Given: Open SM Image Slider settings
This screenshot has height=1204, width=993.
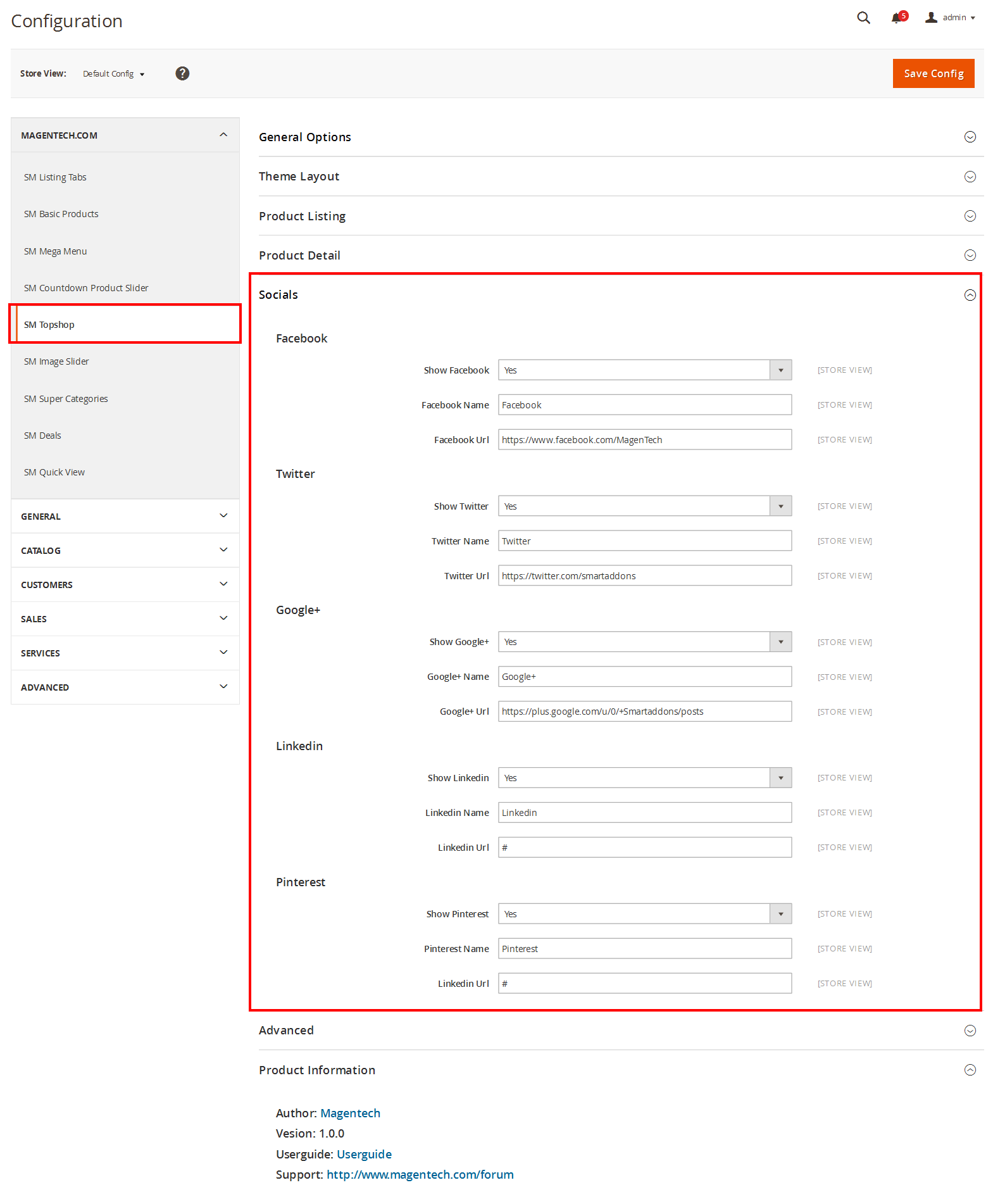Looking at the screenshot, I should (x=56, y=361).
